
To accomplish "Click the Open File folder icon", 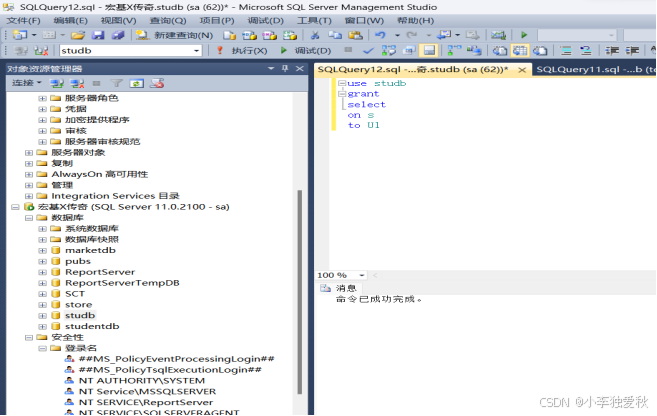I will [x=78, y=35].
